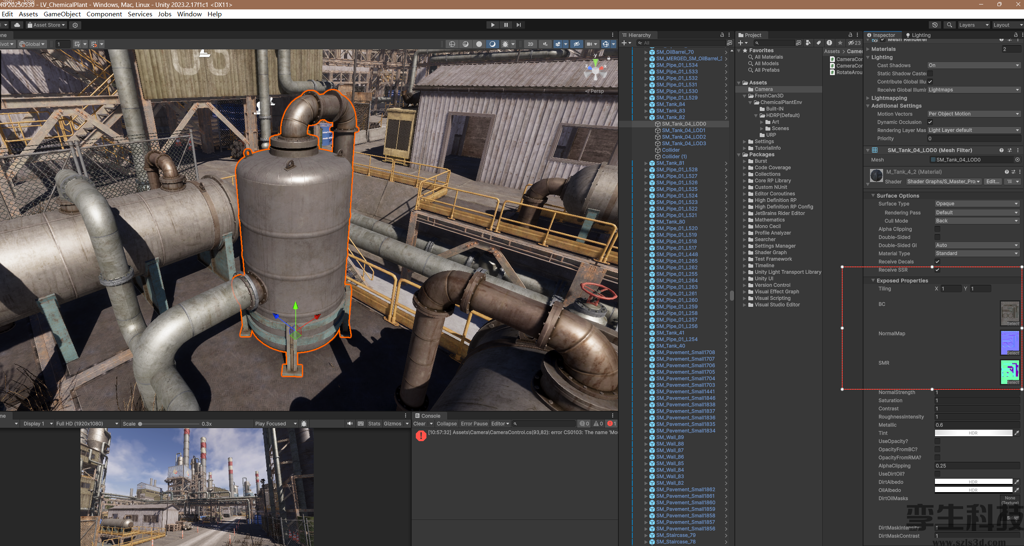Open the Shader Graph package folder
1024x546 pixels.
[x=771, y=252]
